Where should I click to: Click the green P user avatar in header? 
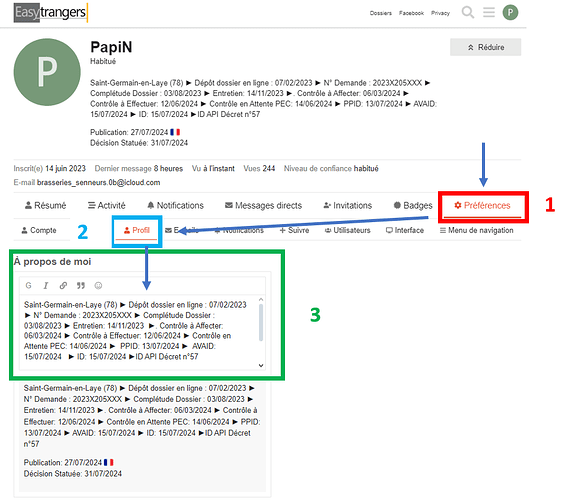[x=510, y=13]
